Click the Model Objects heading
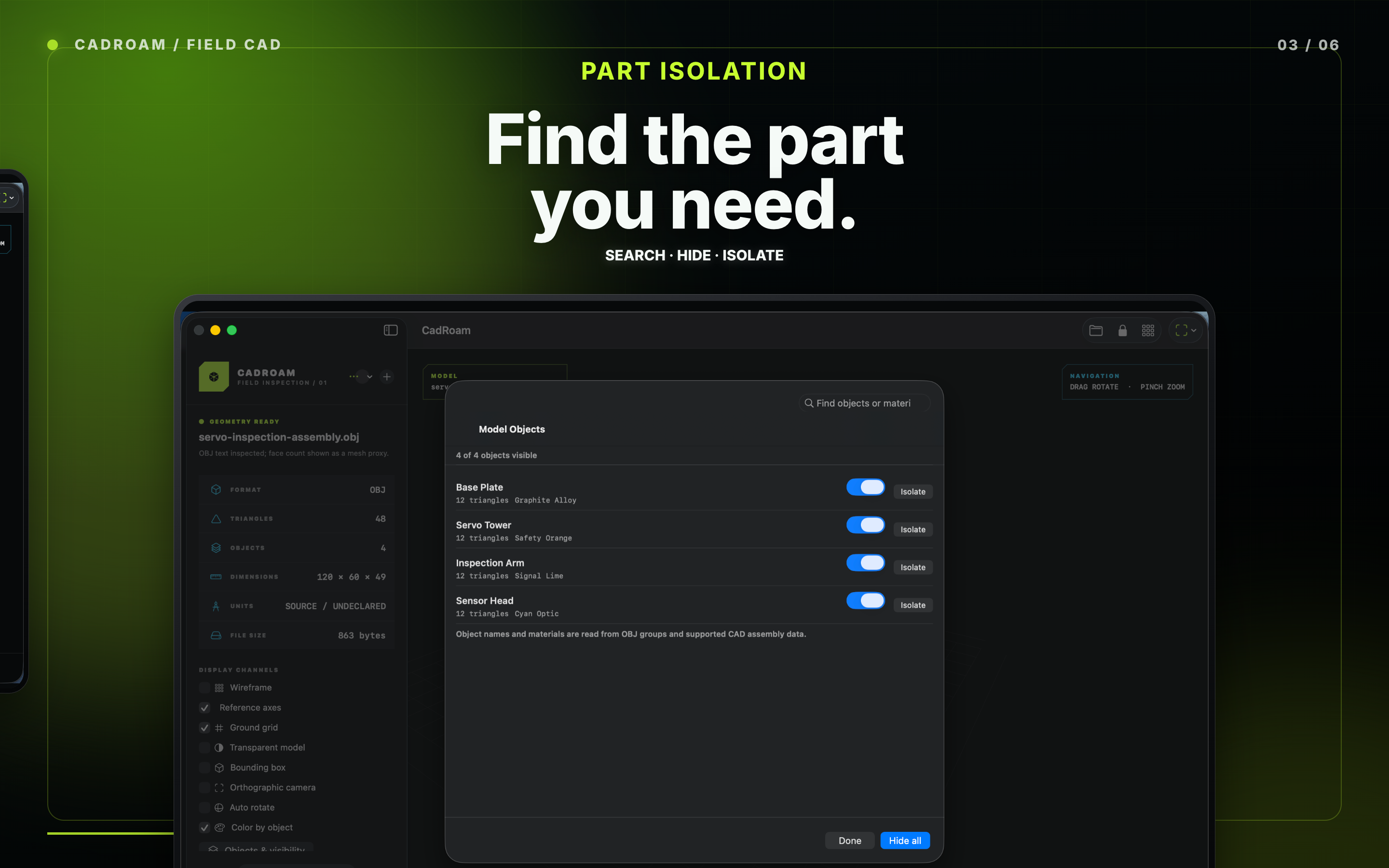The height and width of the screenshot is (868, 1389). [x=512, y=429]
